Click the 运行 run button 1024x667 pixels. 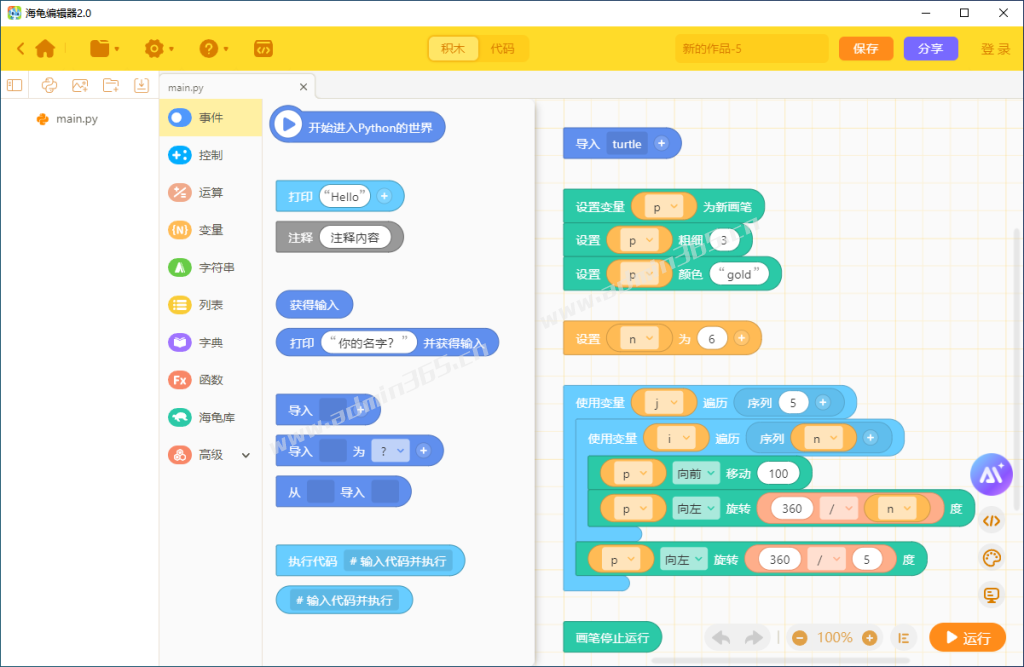[967, 638]
